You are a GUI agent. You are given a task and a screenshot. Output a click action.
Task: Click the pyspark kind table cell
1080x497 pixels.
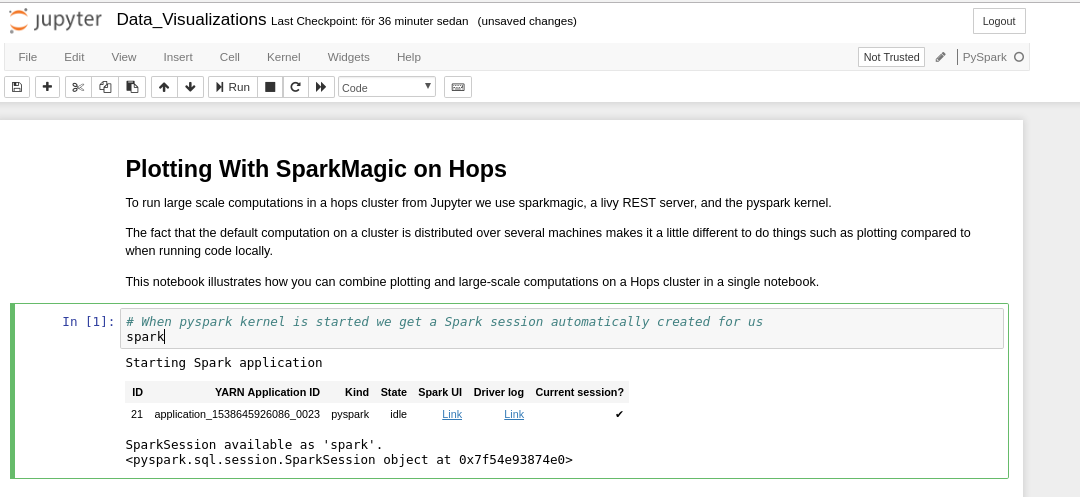pos(350,414)
